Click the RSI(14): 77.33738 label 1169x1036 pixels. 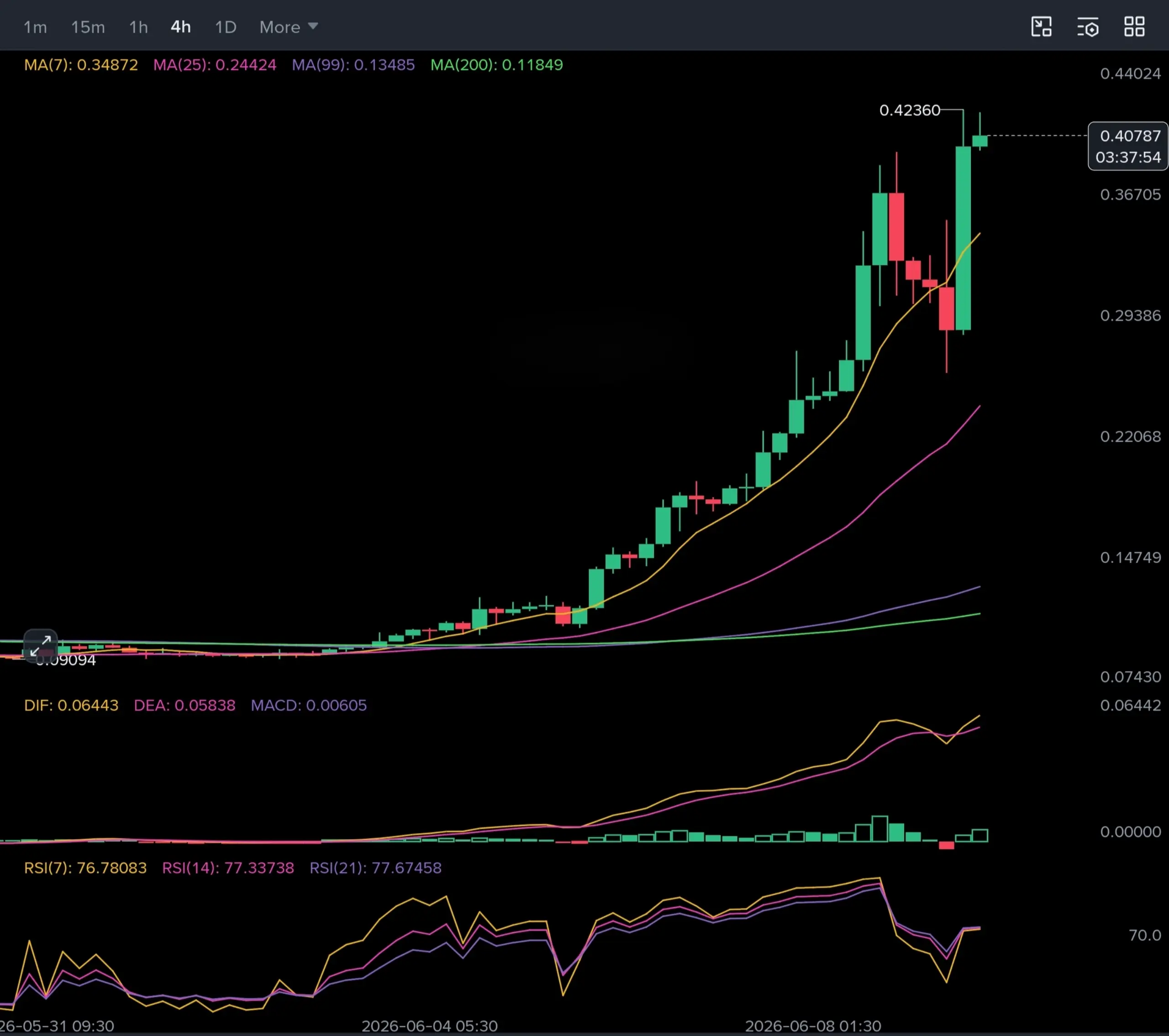(227, 868)
